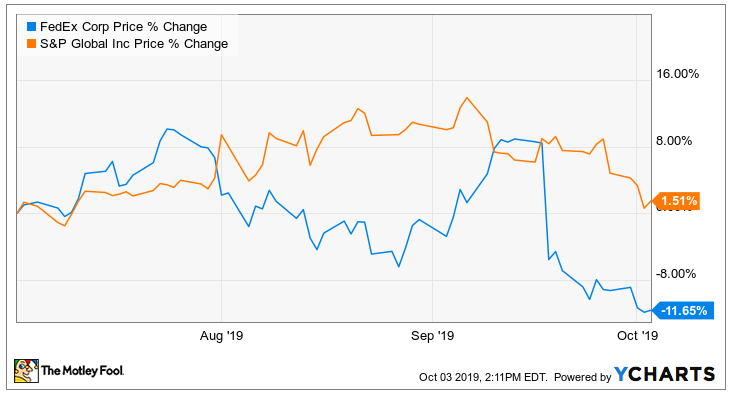The image size is (740, 409).
Task: Click the Motley Fool jester hat icon
Action: tap(24, 372)
